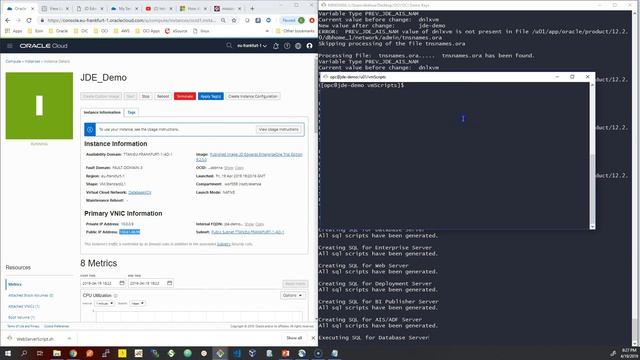The width and height of the screenshot is (640, 360).
Task: Open the user profile icon in Oracle header
Action: (x=309, y=46)
